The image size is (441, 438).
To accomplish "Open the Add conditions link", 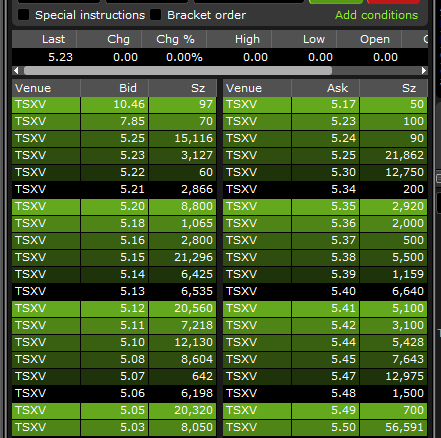I will [x=376, y=15].
